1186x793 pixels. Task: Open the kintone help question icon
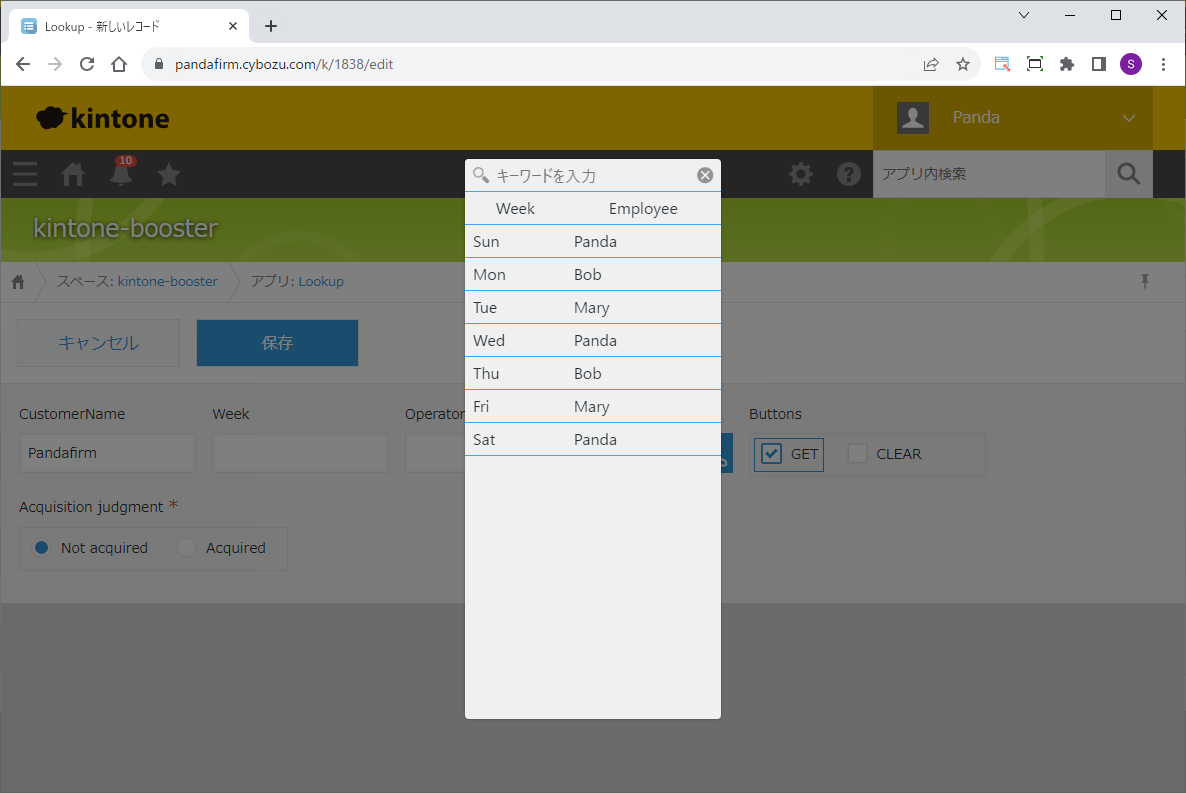pyautogui.click(x=849, y=174)
